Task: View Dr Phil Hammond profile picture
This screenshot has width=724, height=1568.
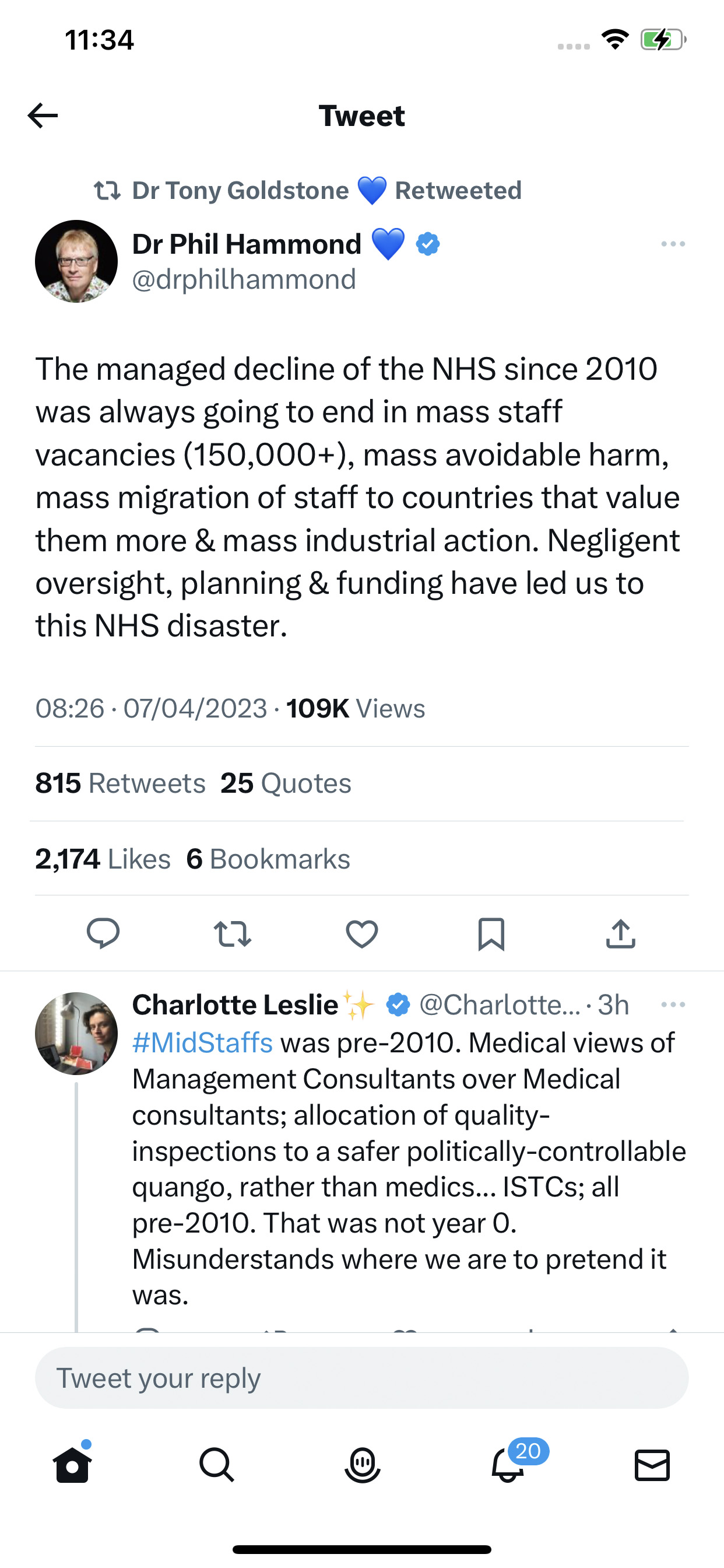Action: click(x=76, y=261)
